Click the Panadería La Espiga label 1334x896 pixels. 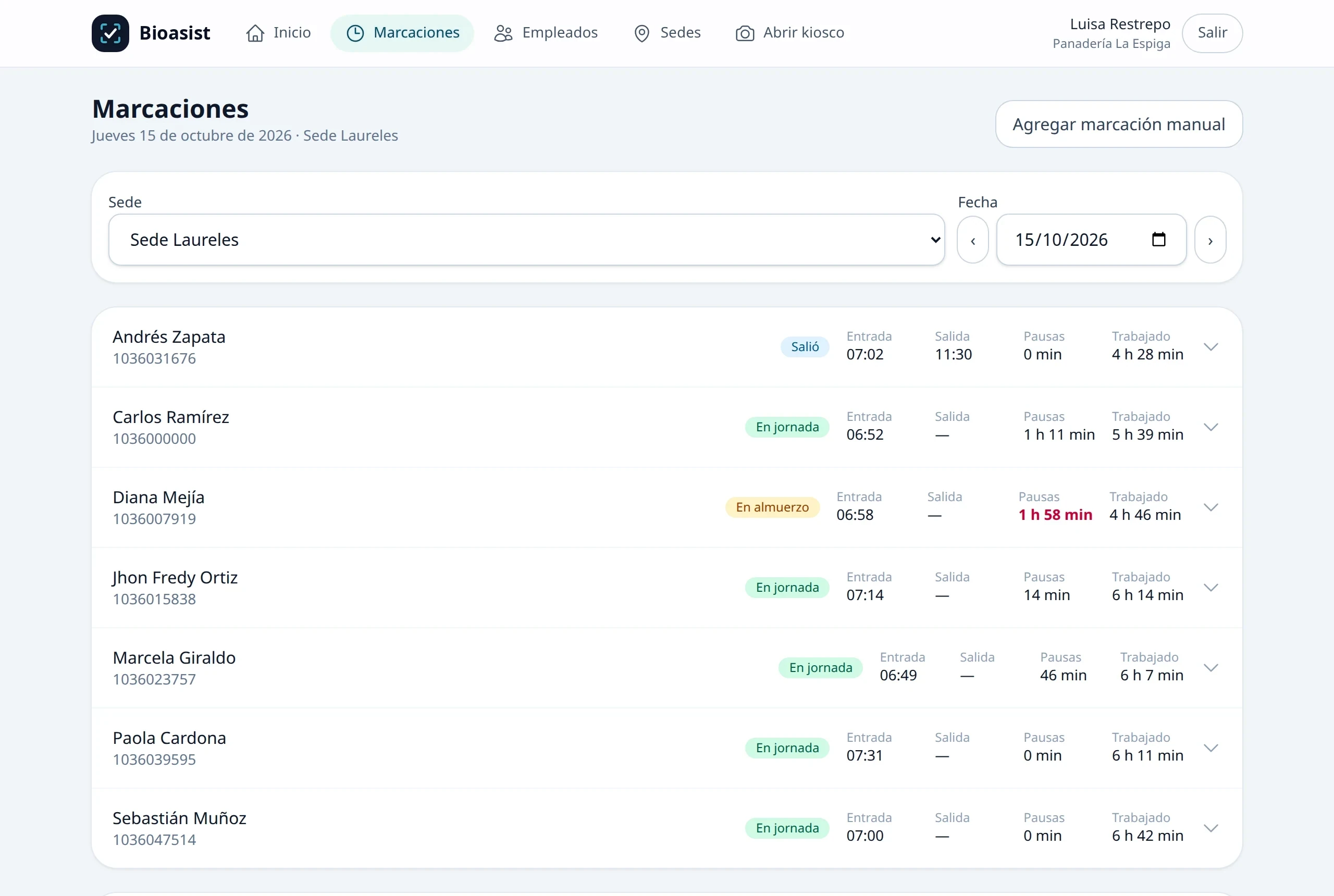pos(1111,43)
